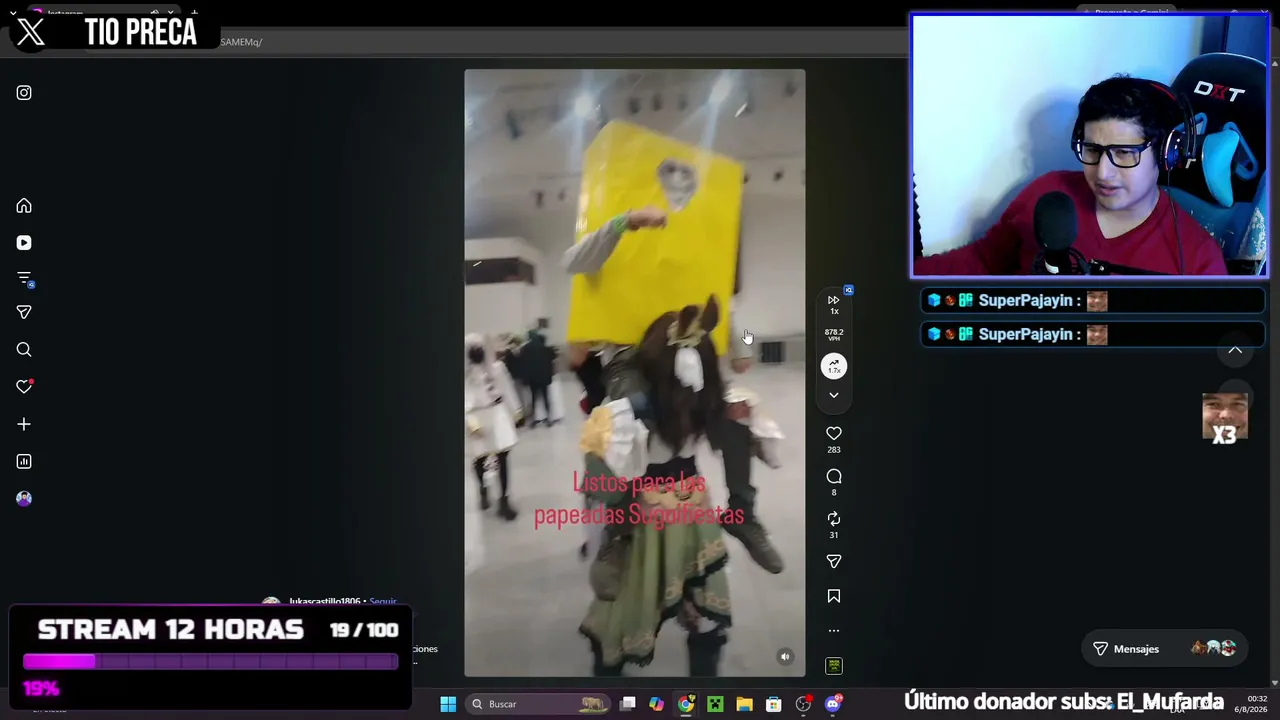Toggle the reel's sound with speaker icon

(x=785, y=657)
